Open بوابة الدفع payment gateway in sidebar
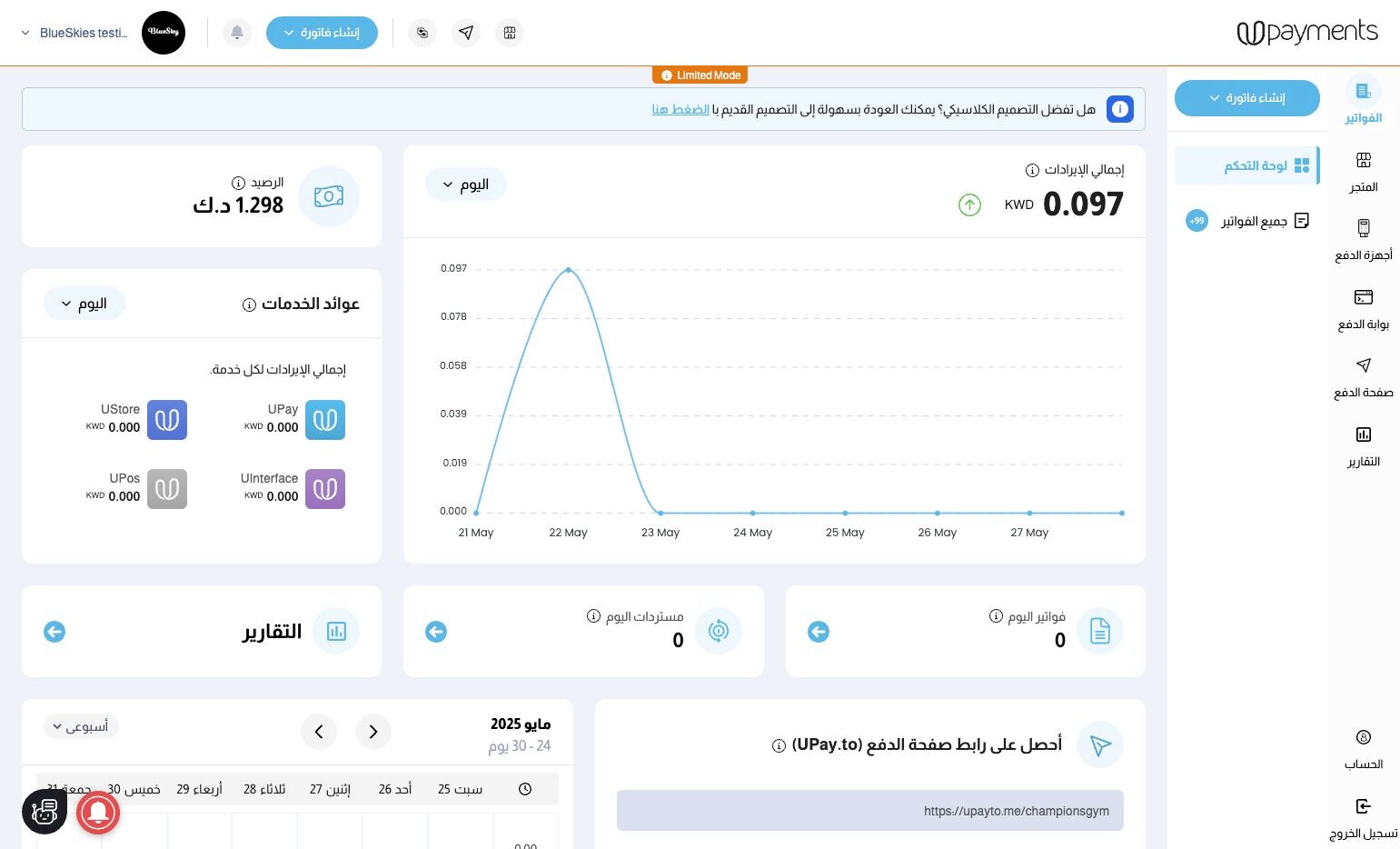1400x849 pixels. [x=1363, y=309]
